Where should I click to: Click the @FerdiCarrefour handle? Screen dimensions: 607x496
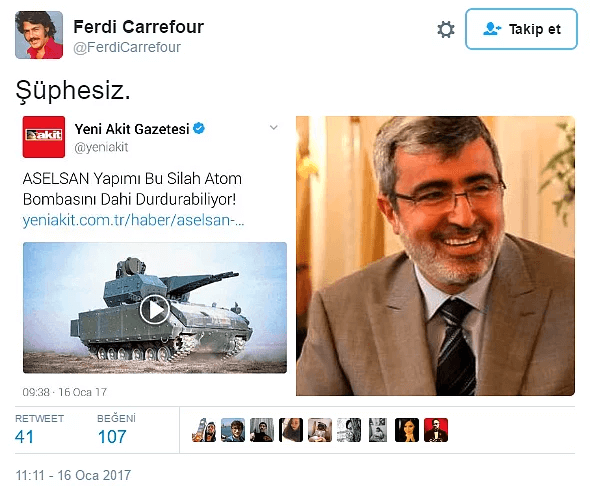coord(127,47)
